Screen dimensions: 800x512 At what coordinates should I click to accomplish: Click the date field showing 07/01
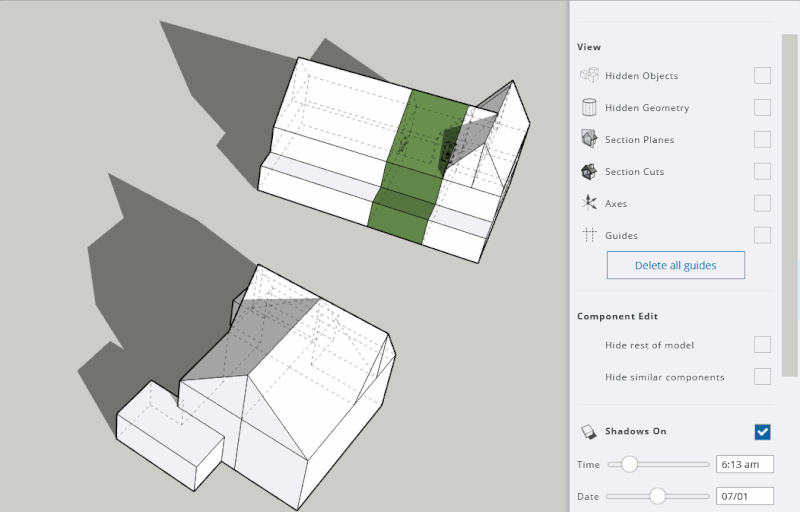pyautogui.click(x=744, y=496)
